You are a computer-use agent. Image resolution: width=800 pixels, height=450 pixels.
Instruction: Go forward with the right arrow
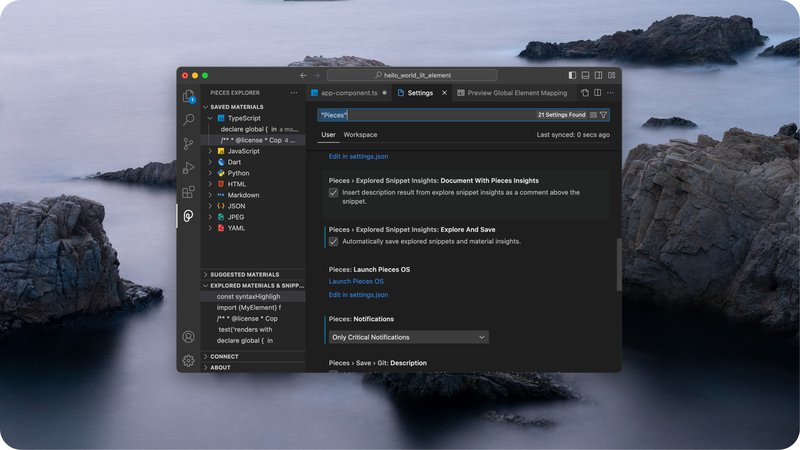(316, 76)
